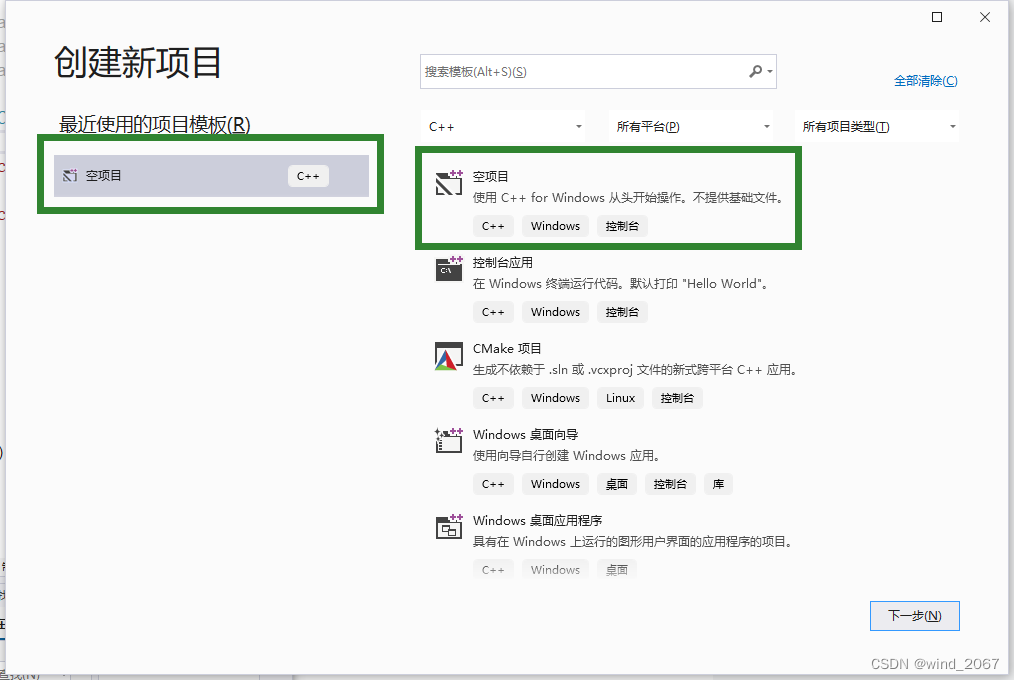
Task: Click the Linux tag under CMake 项目
Action: point(620,397)
